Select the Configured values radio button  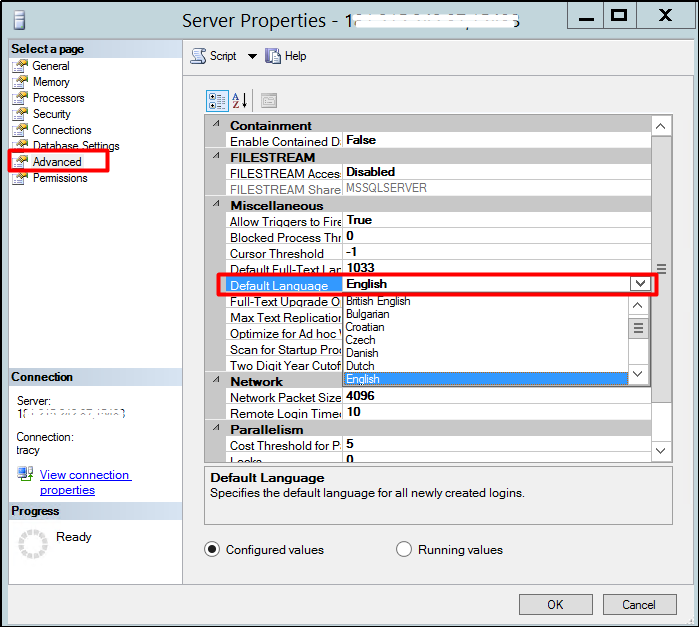212,549
